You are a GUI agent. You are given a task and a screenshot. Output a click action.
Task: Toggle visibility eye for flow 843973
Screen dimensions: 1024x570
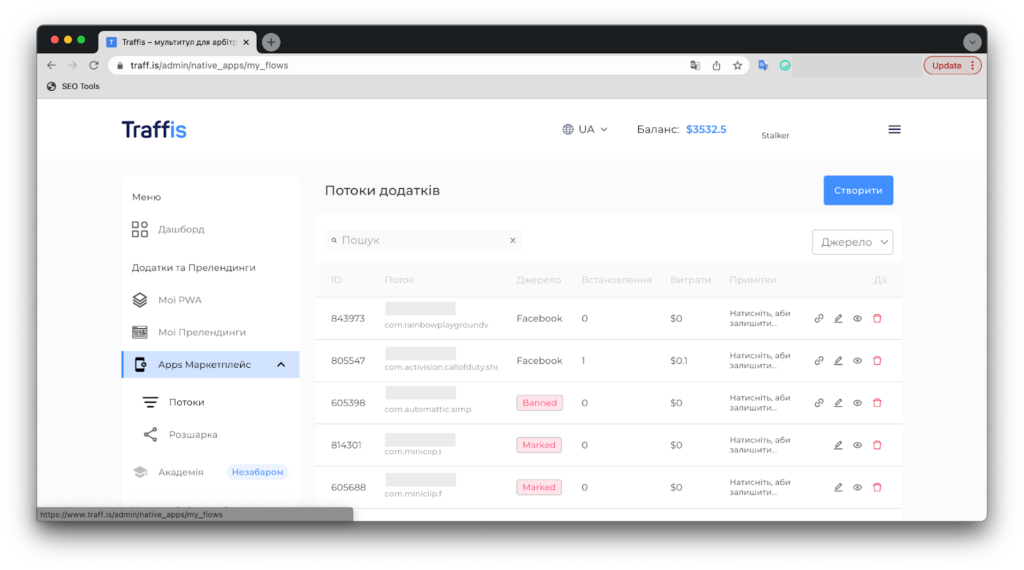click(x=857, y=319)
